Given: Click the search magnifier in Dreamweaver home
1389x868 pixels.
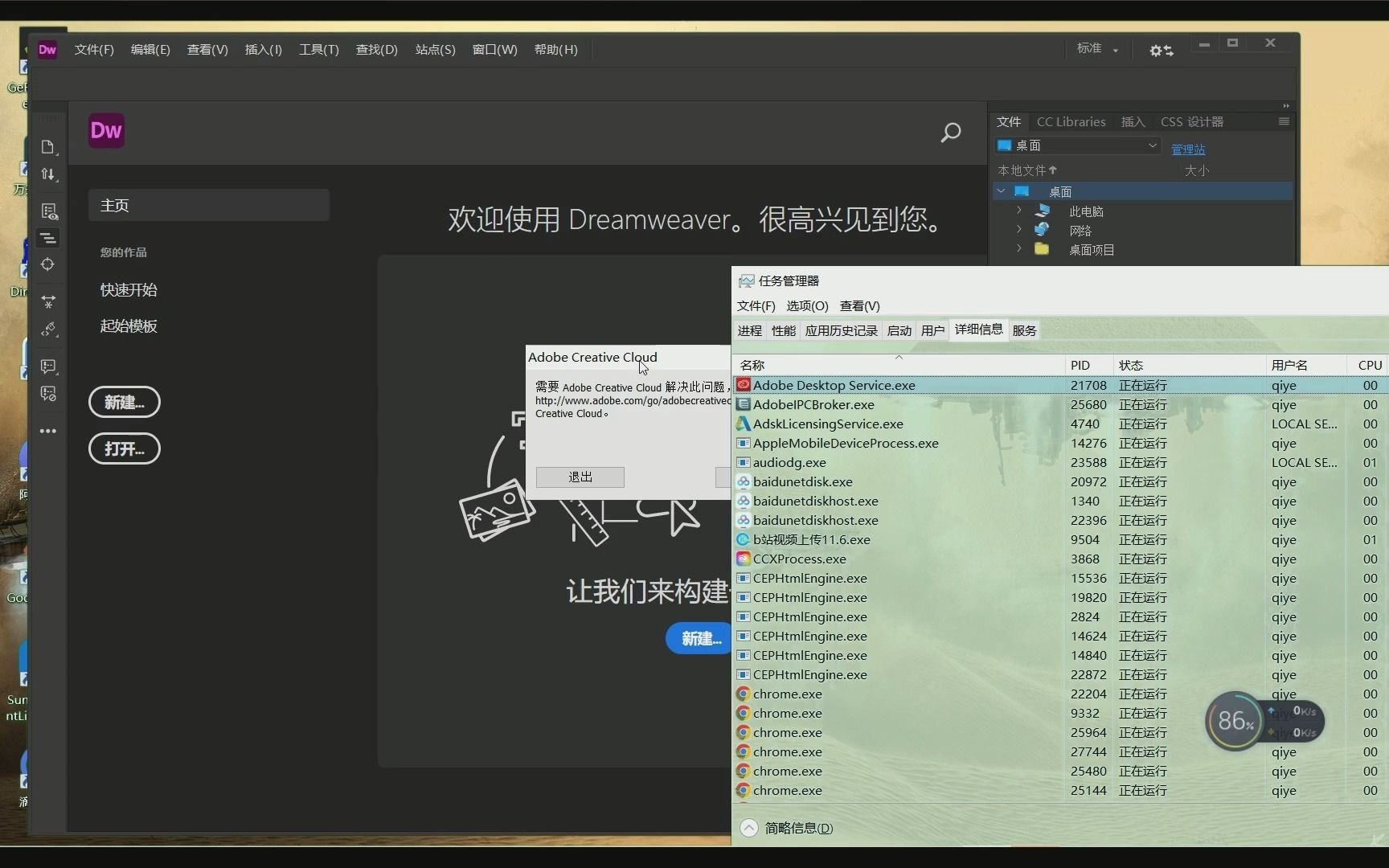Looking at the screenshot, I should coord(951,133).
